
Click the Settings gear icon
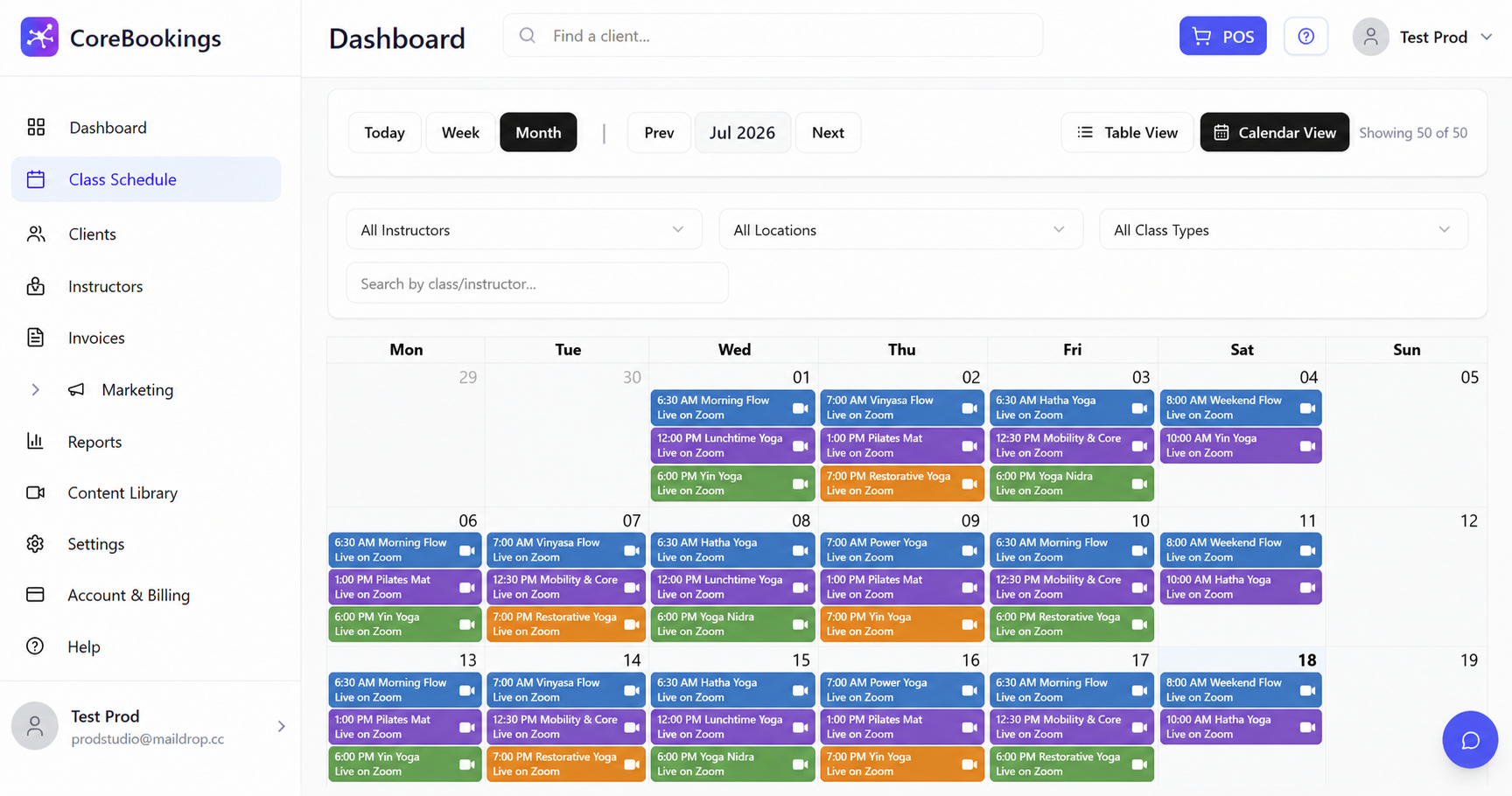(36, 543)
